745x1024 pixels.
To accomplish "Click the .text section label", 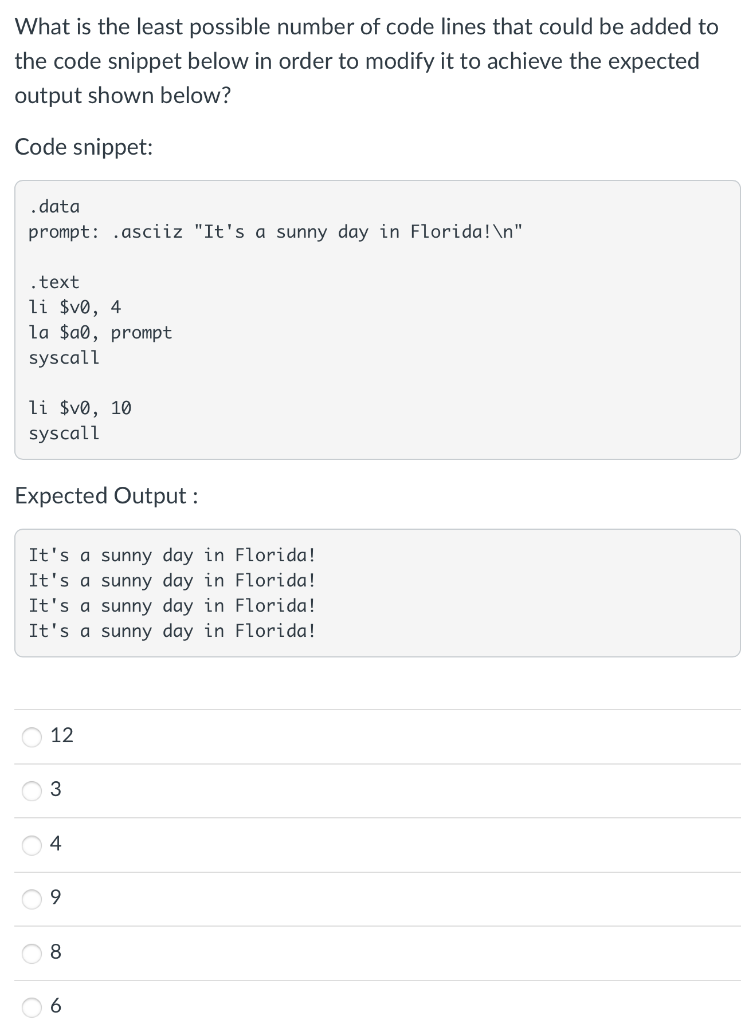I will [54, 282].
